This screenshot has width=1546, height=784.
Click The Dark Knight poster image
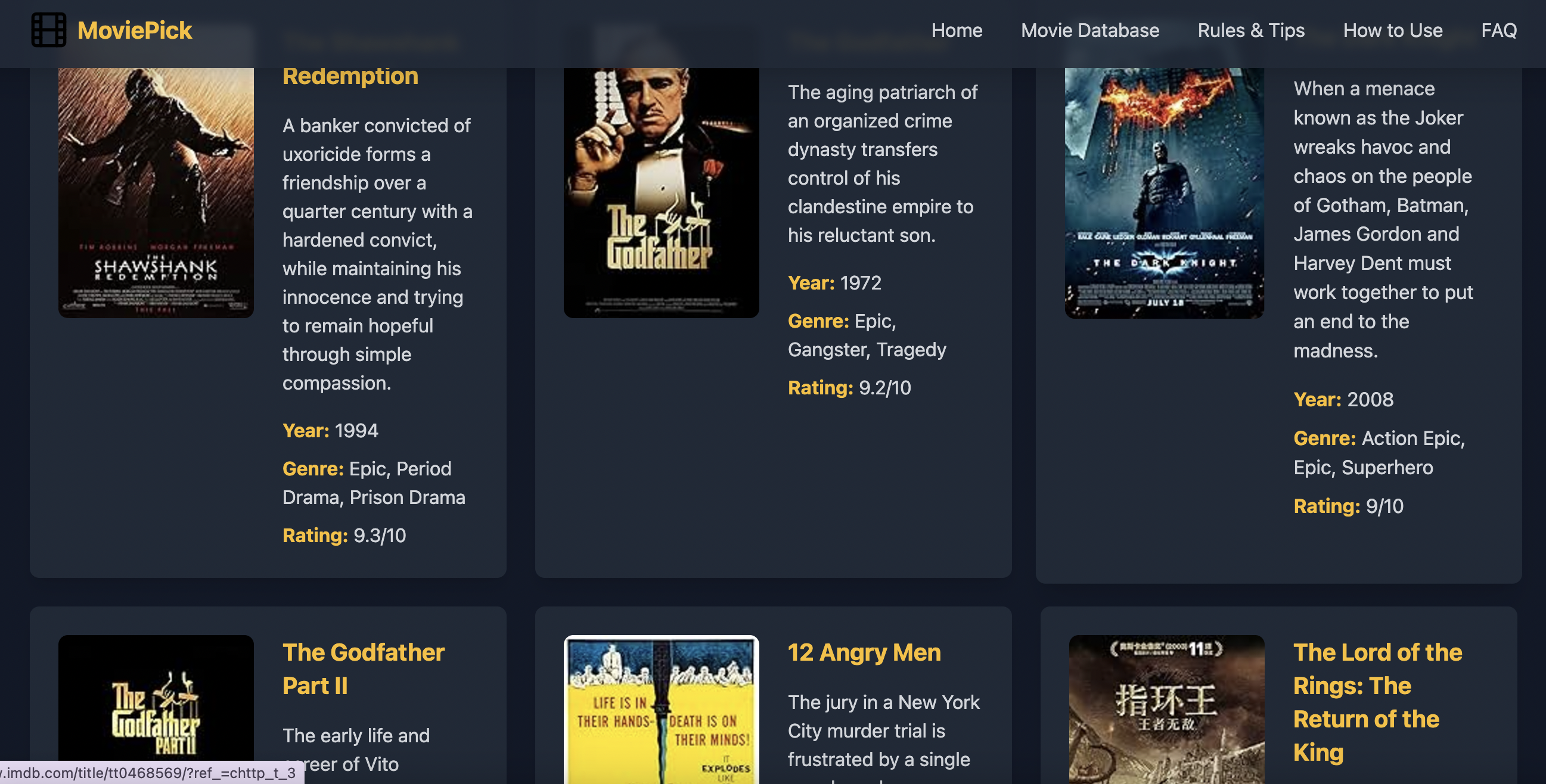[x=1165, y=192]
